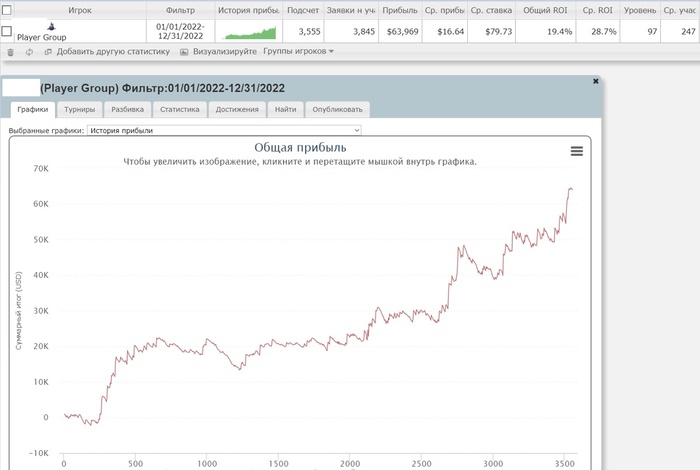
Task: Click the 28.7% average ROI value
Action: pyautogui.click(x=604, y=32)
